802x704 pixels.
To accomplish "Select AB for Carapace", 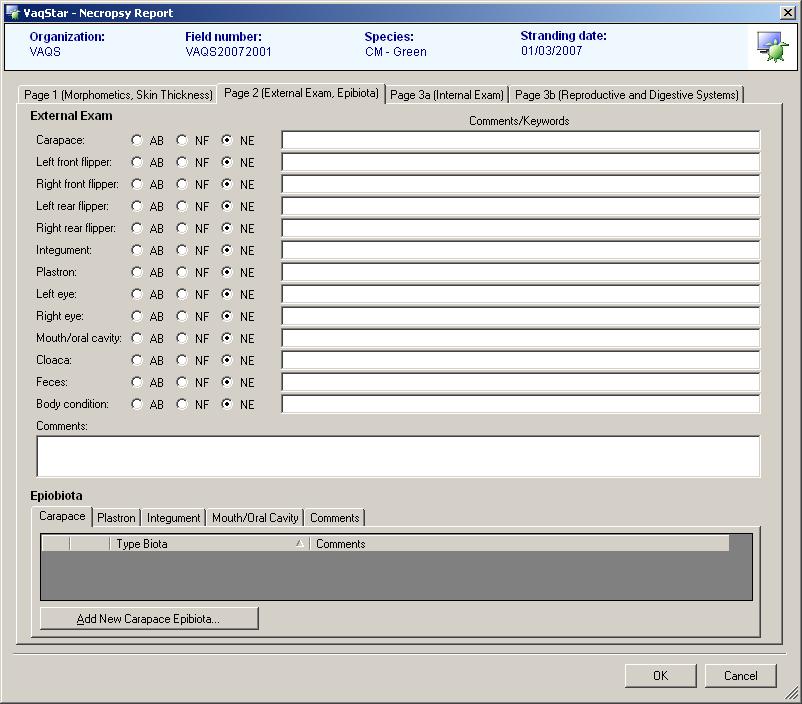I will coord(137,140).
